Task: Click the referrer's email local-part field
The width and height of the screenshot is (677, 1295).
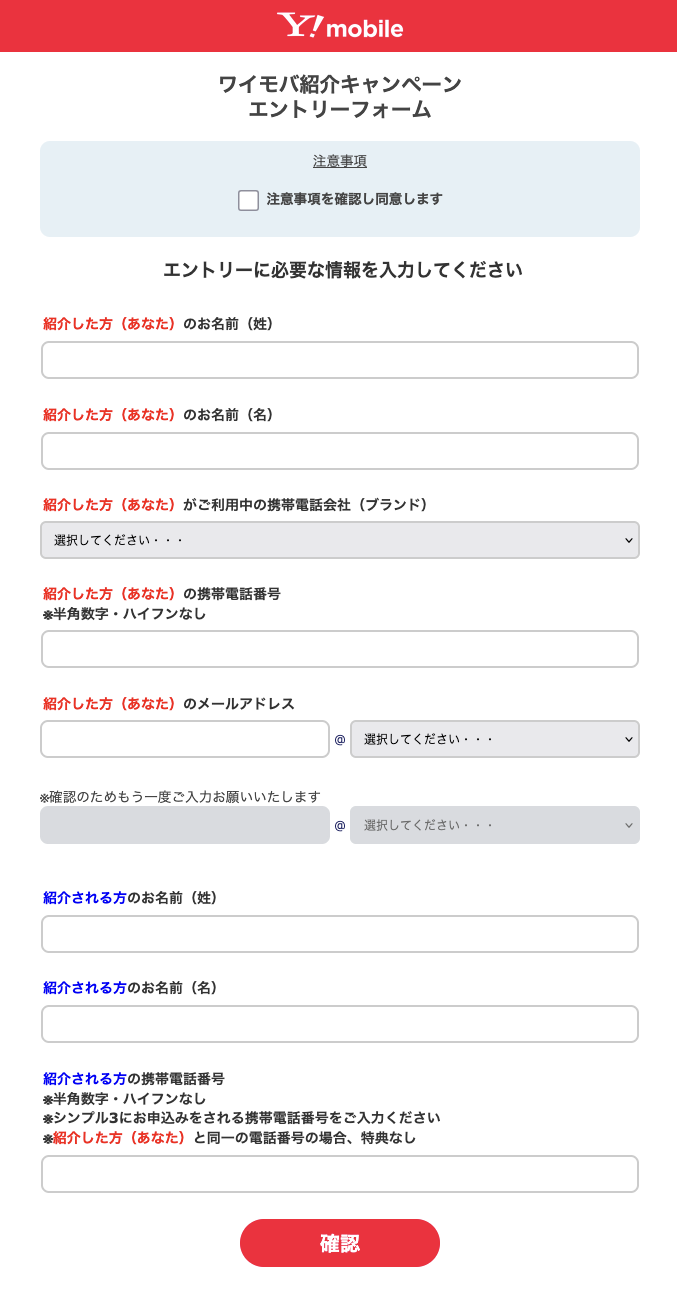Action: [185, 739]
